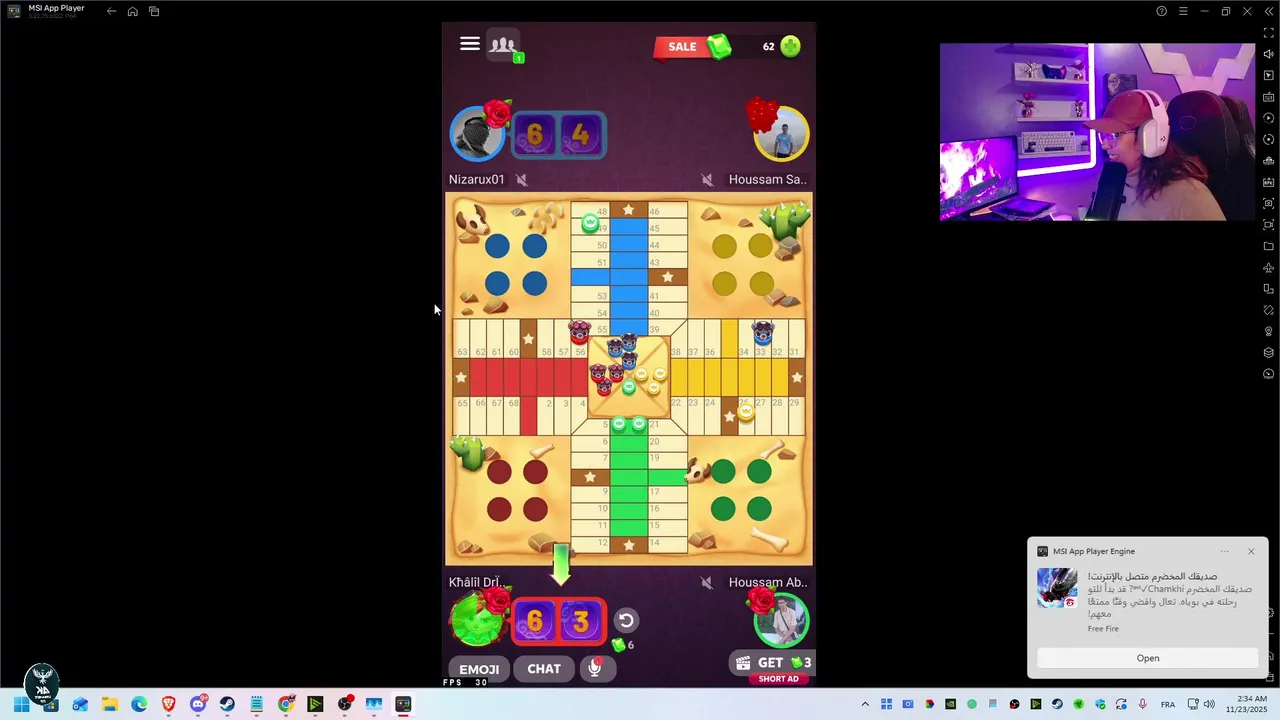Open Windows Start menu
Image resolution: width=1280 pixels, height=720 pixels.
click(x=21, y=705)
